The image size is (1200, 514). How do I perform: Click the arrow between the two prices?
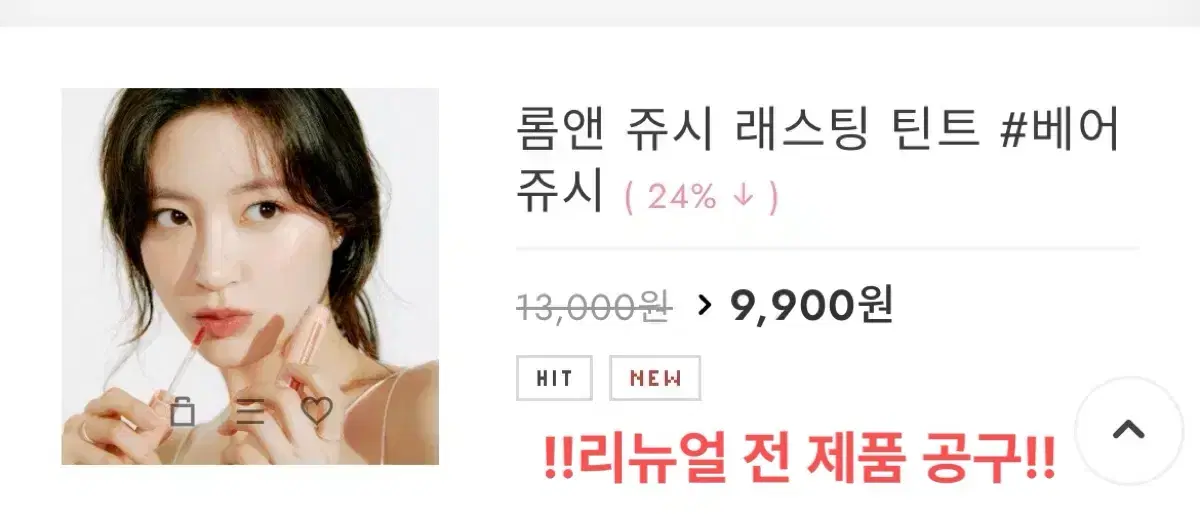coord(705,305)
